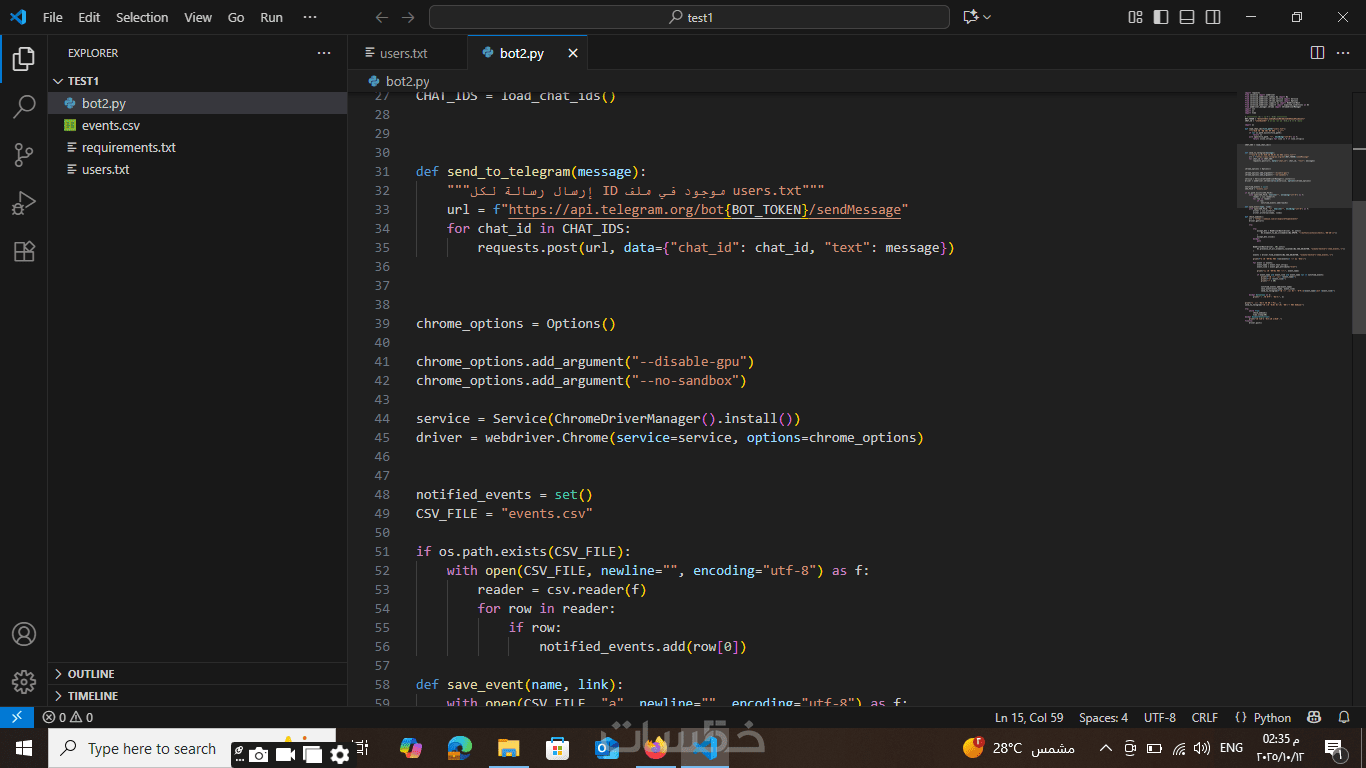Toggle the Panel layout button

click(1187, 17)
